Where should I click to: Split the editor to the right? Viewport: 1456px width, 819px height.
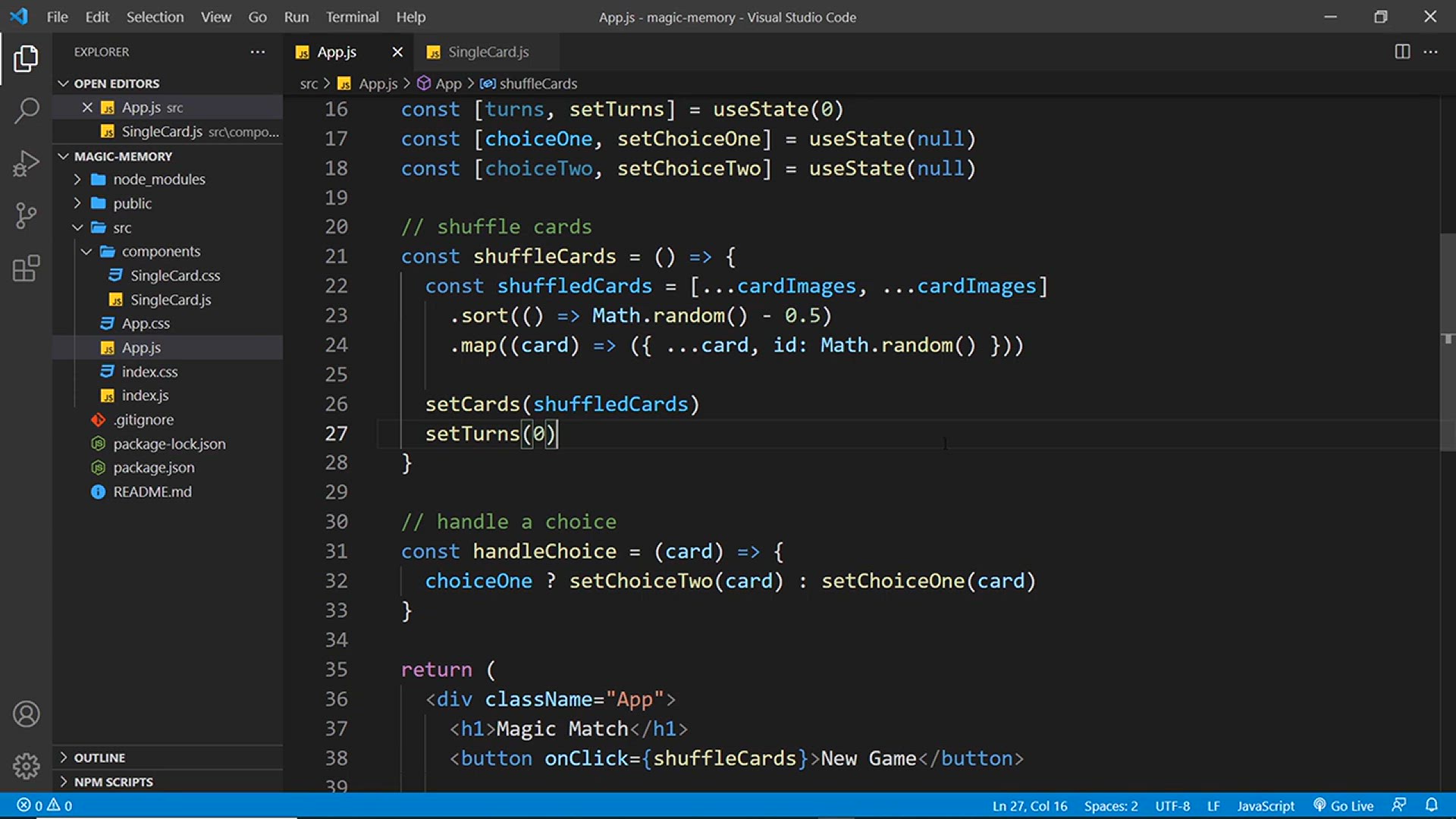pyautogui.click(x=1402, y=52)
